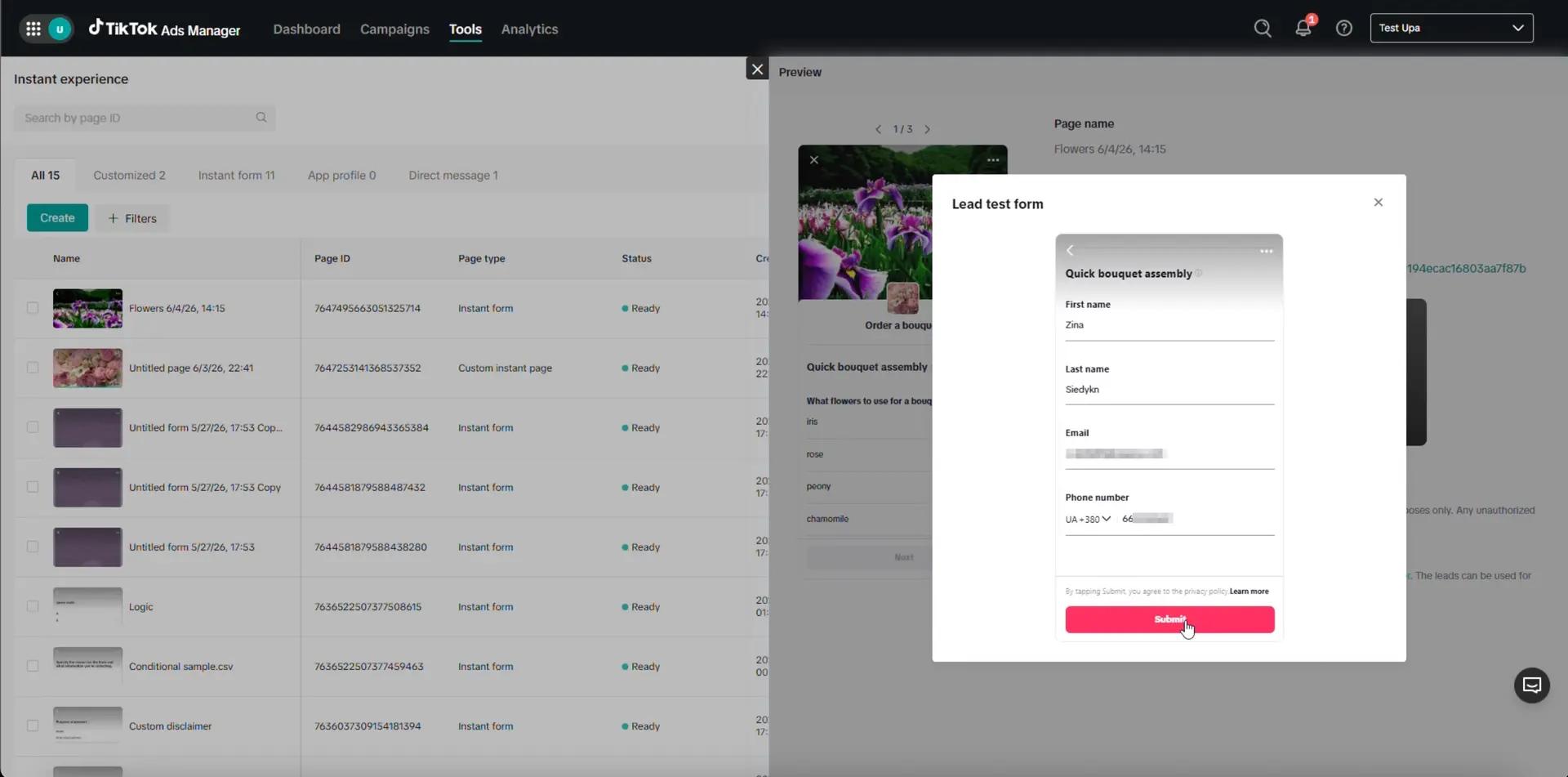Close the Preview side panel
Screen dimensions: 1568x777
(757, 69)
